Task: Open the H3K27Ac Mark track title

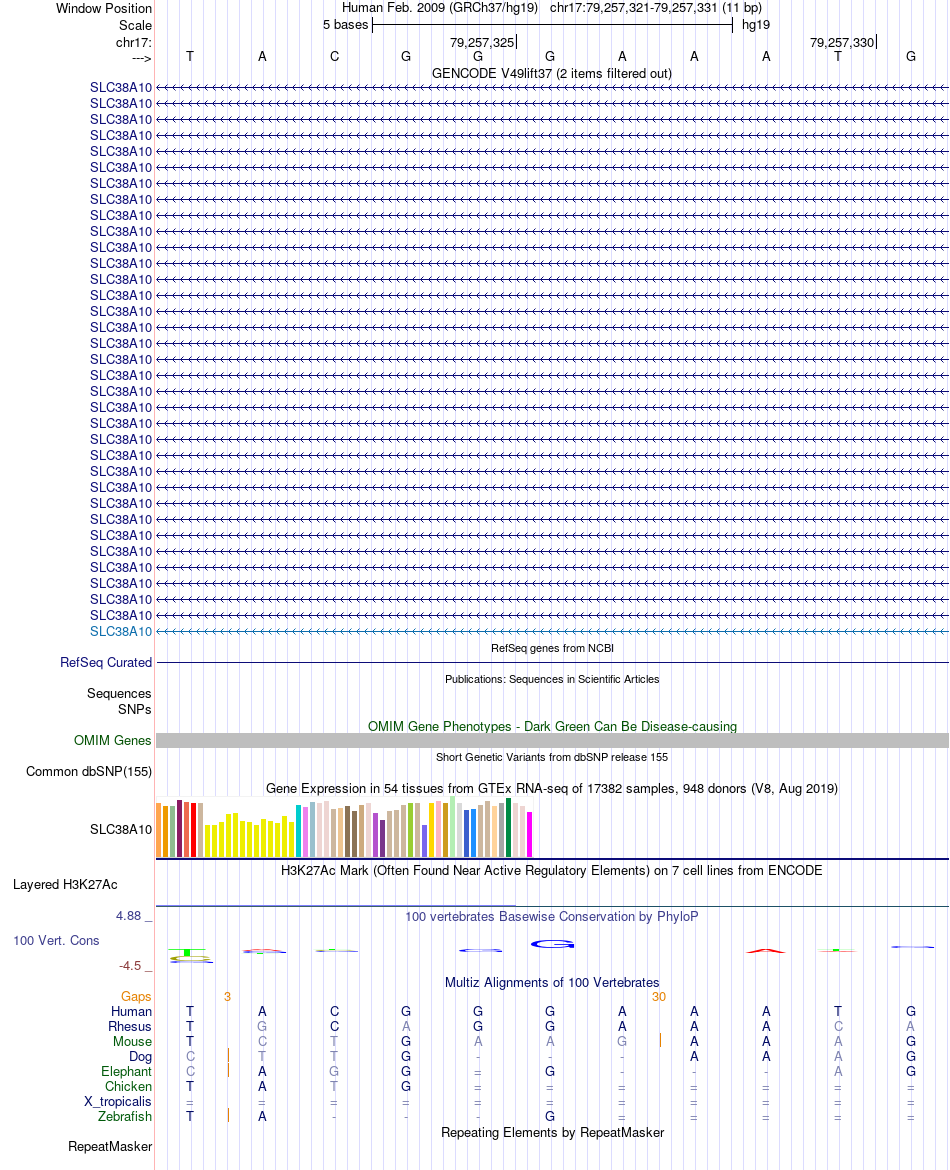Action: pos(551,870)
